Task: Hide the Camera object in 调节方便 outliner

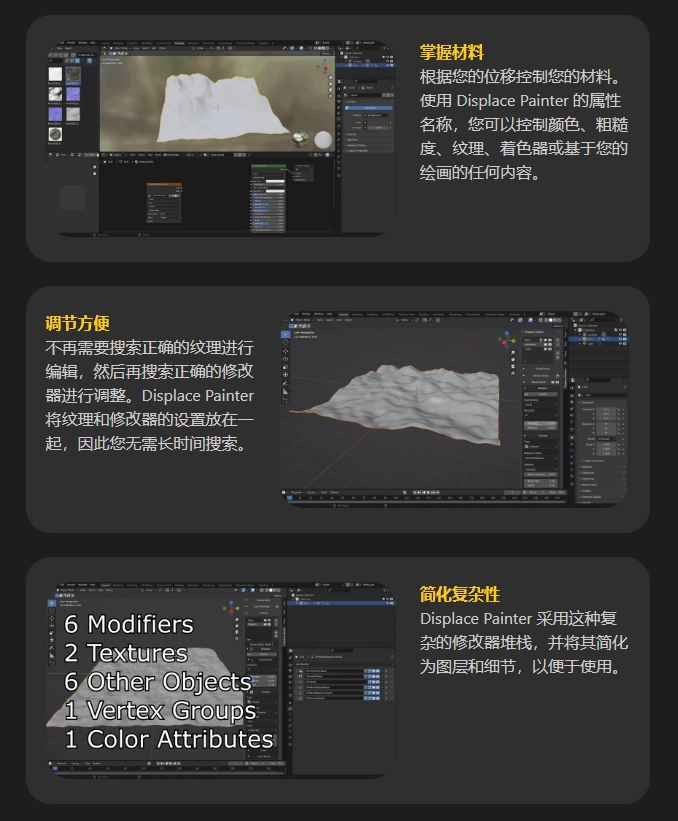Action: (x=619, y=334)
